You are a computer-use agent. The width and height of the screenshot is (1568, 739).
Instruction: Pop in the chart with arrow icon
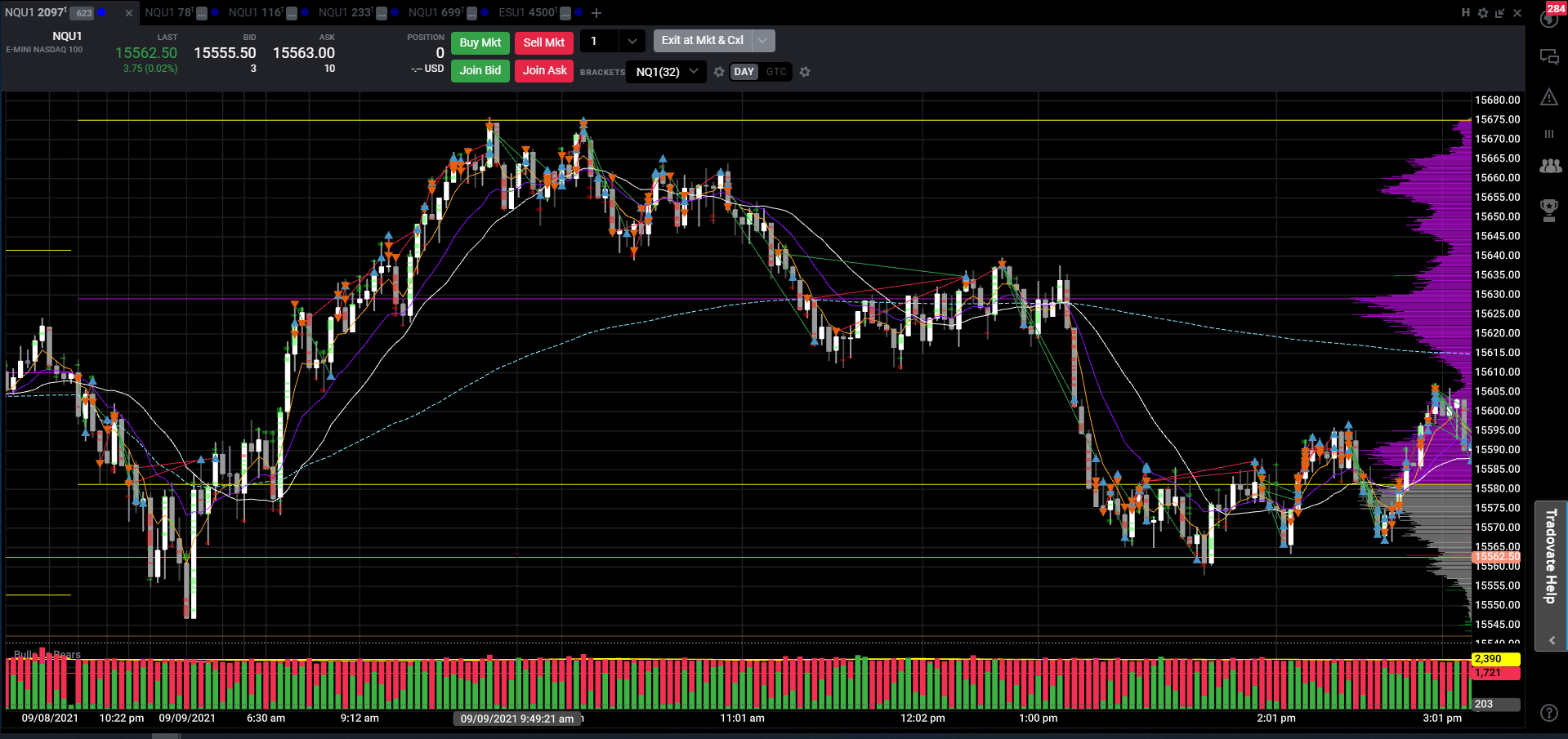point(1499,13)
